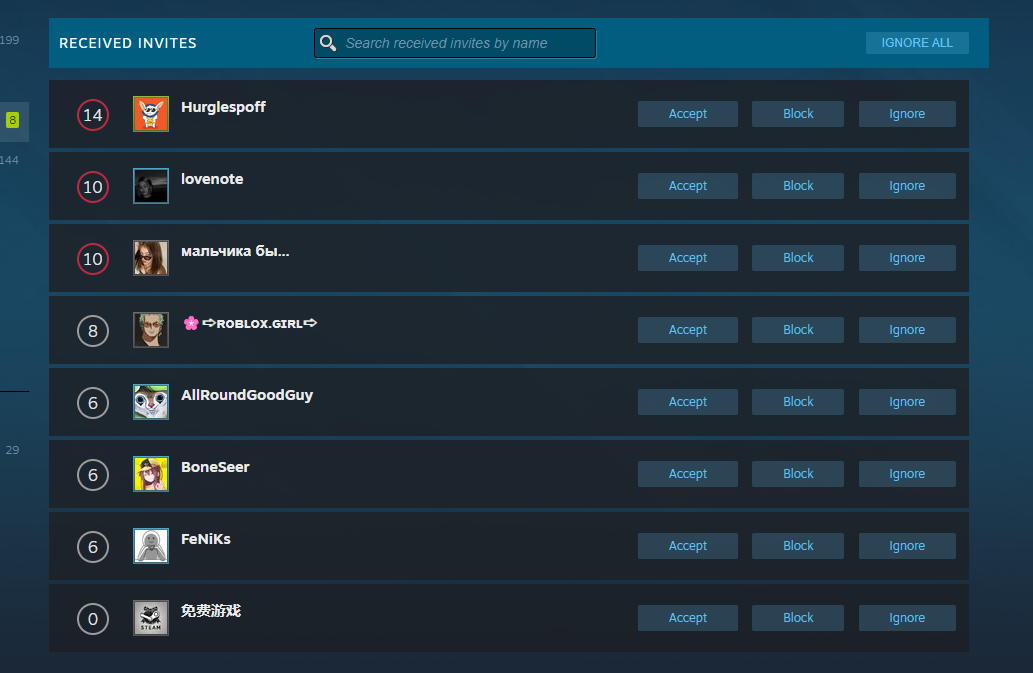Open AllRoundGoodGuy's avatar
The width and height of the screenshot is (1033, 673).
[151, 402]
